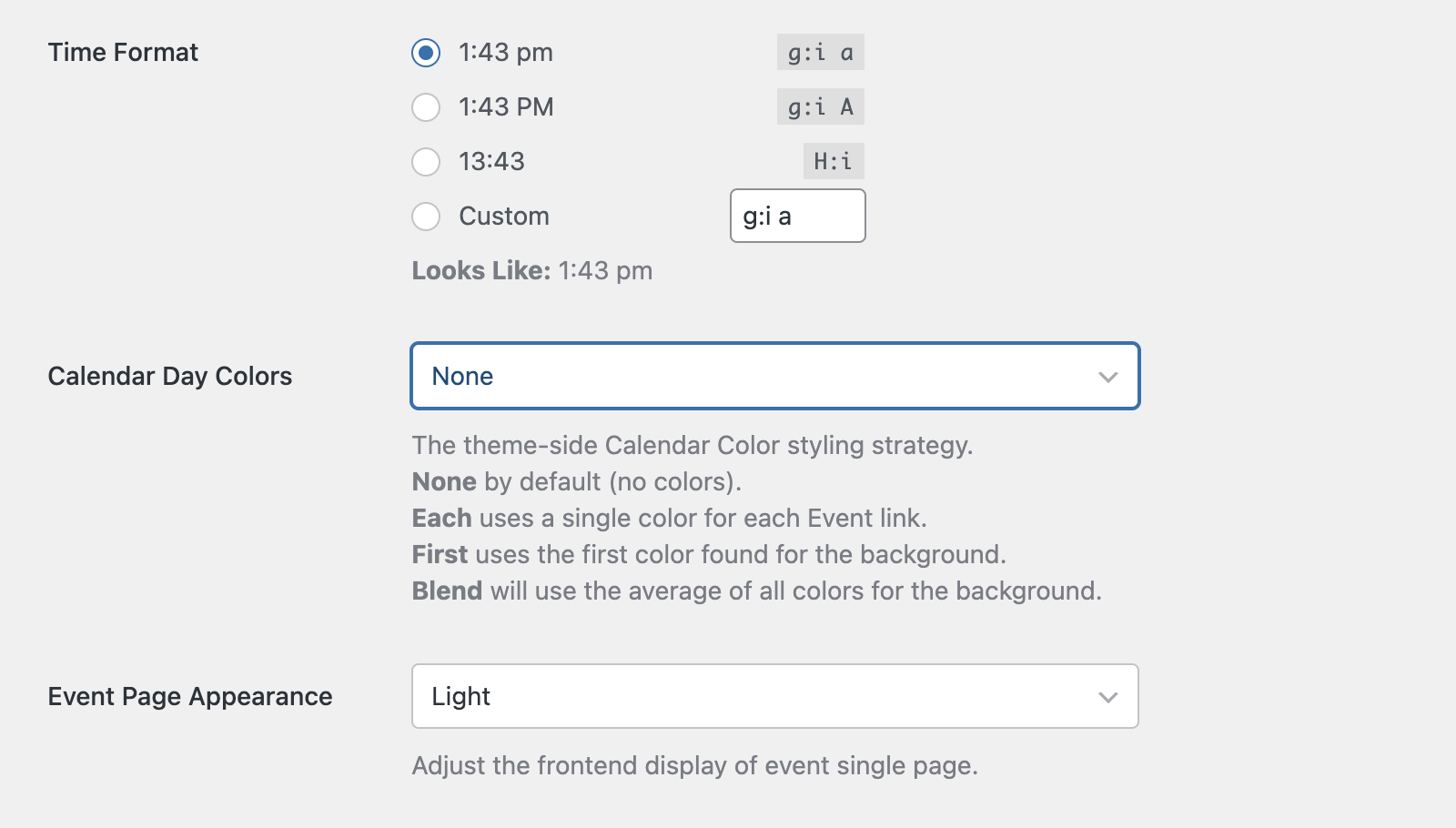Screen dimensions: 1456x828
Task: Click the Event Page Appearance label
Action: pos(189,696)
